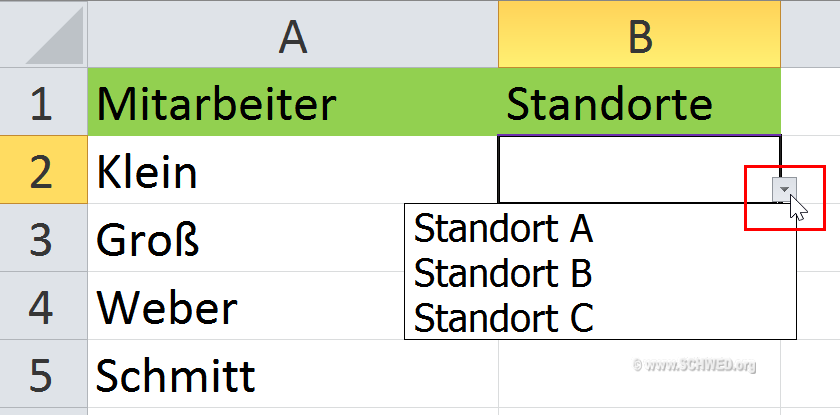Select row 3 header
The width and height of the screenshot is (840, 415).
[x=42, y=240]
